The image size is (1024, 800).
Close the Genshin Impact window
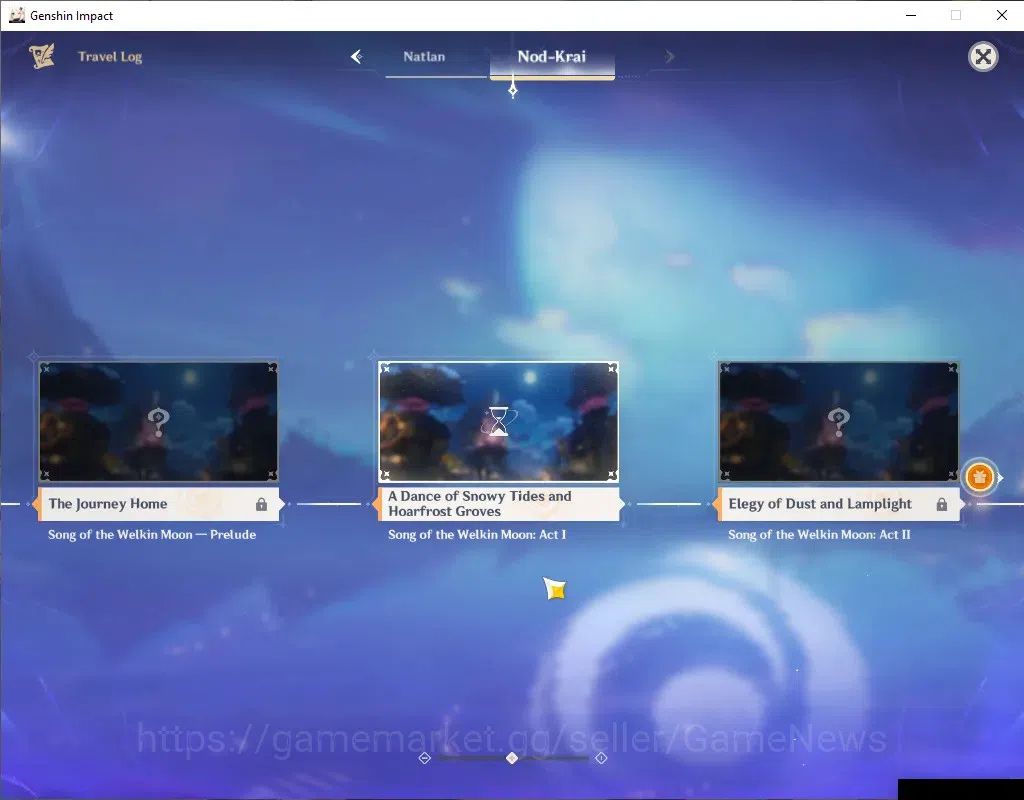coord(1001,15)
